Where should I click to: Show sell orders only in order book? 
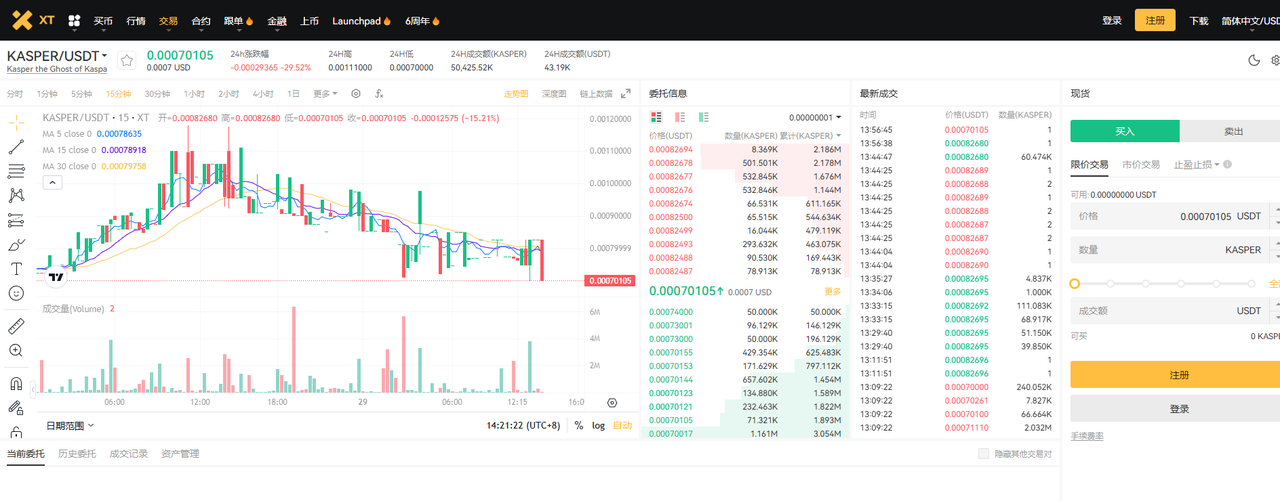(680, 117)
